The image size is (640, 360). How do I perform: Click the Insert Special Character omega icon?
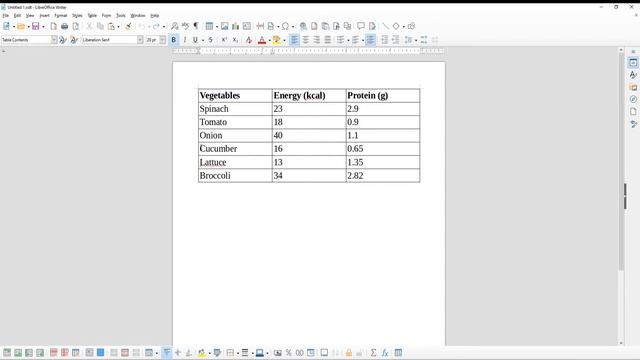pyautogui.click(x=285, y=27)
